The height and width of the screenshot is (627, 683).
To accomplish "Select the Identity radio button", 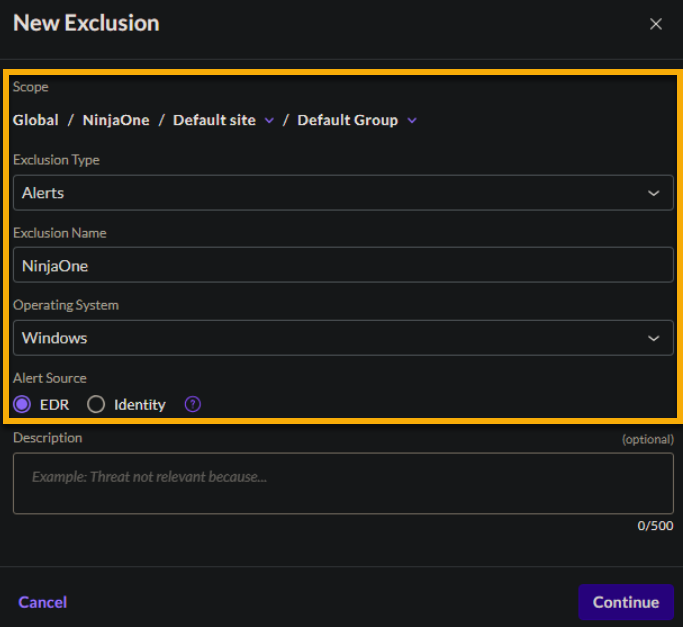I will click(x=96, y=405).
